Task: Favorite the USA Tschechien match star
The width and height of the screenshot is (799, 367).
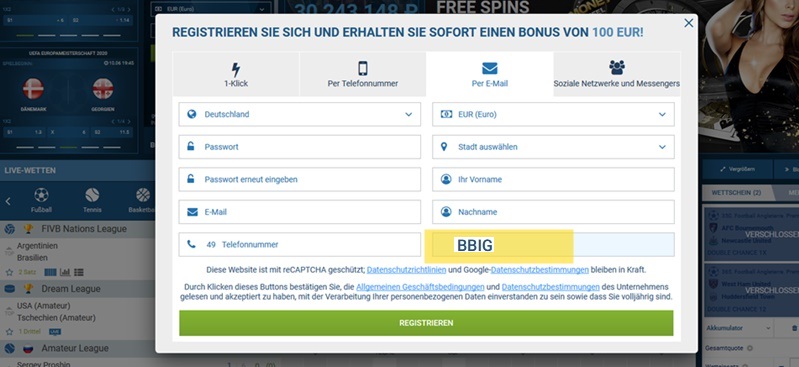Action: point(9,332)
